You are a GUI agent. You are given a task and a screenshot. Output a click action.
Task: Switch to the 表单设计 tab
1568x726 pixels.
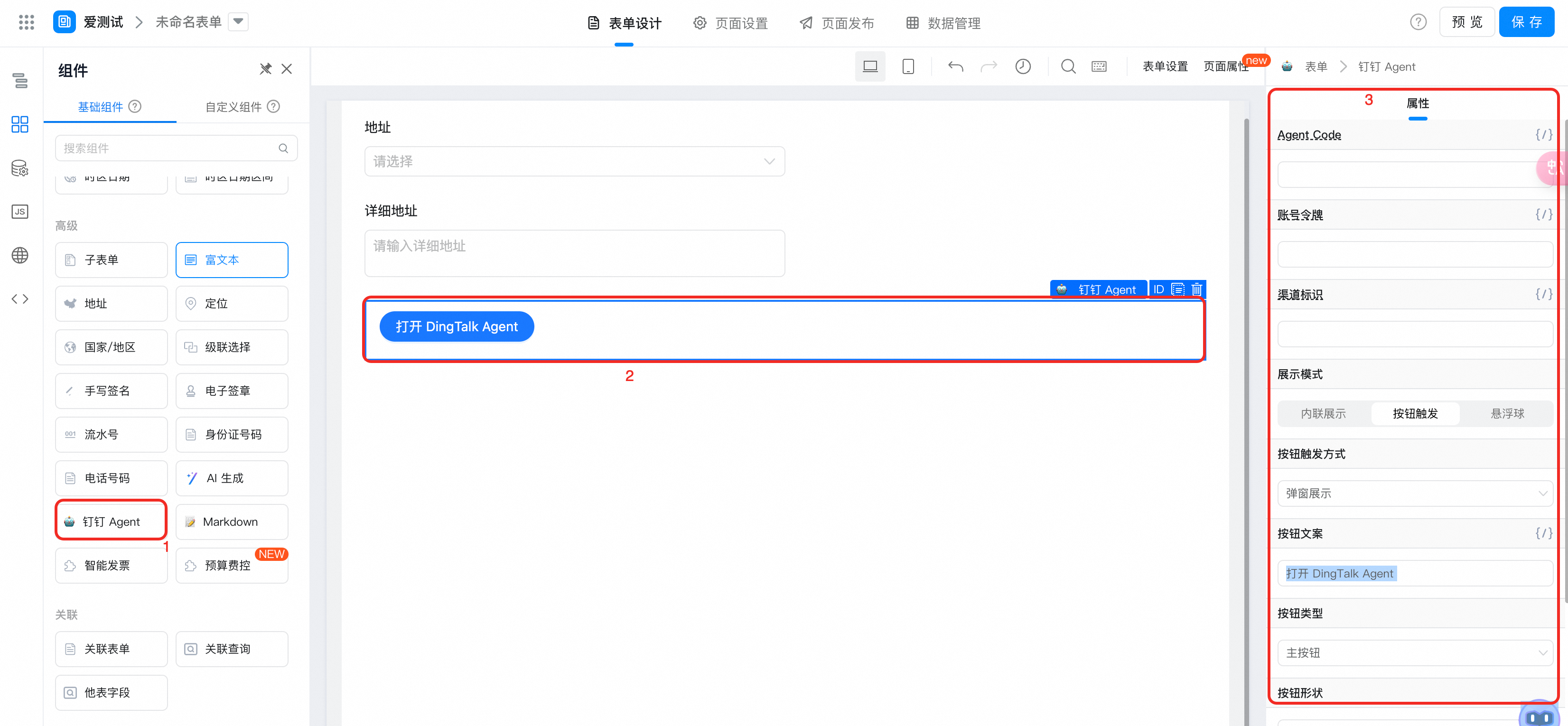[x=625, y=23]
